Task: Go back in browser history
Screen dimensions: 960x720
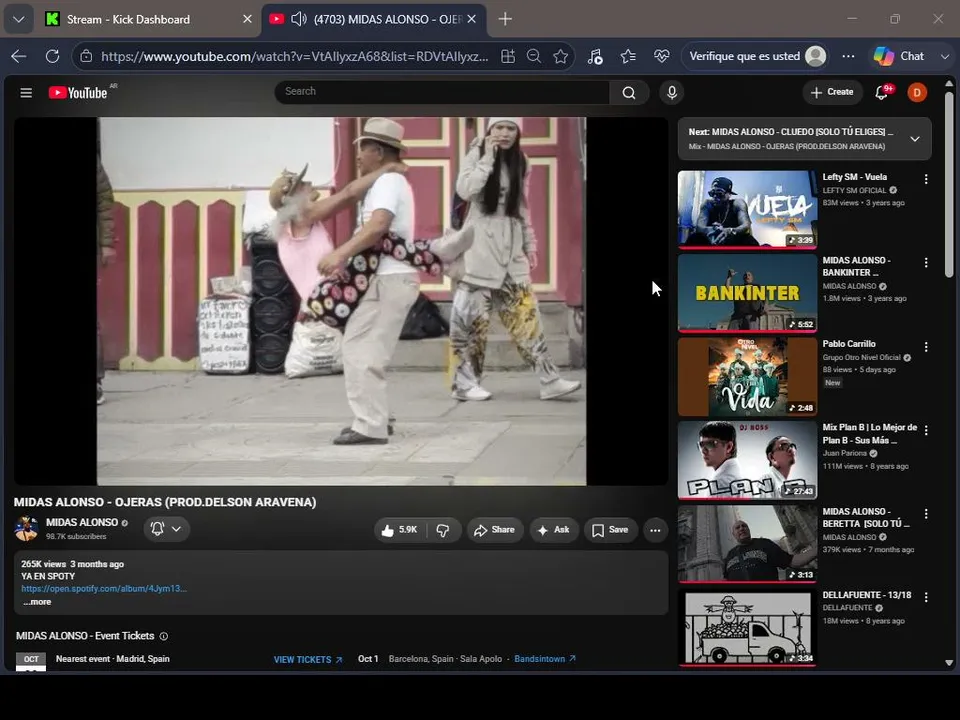Action: [19, 56]
